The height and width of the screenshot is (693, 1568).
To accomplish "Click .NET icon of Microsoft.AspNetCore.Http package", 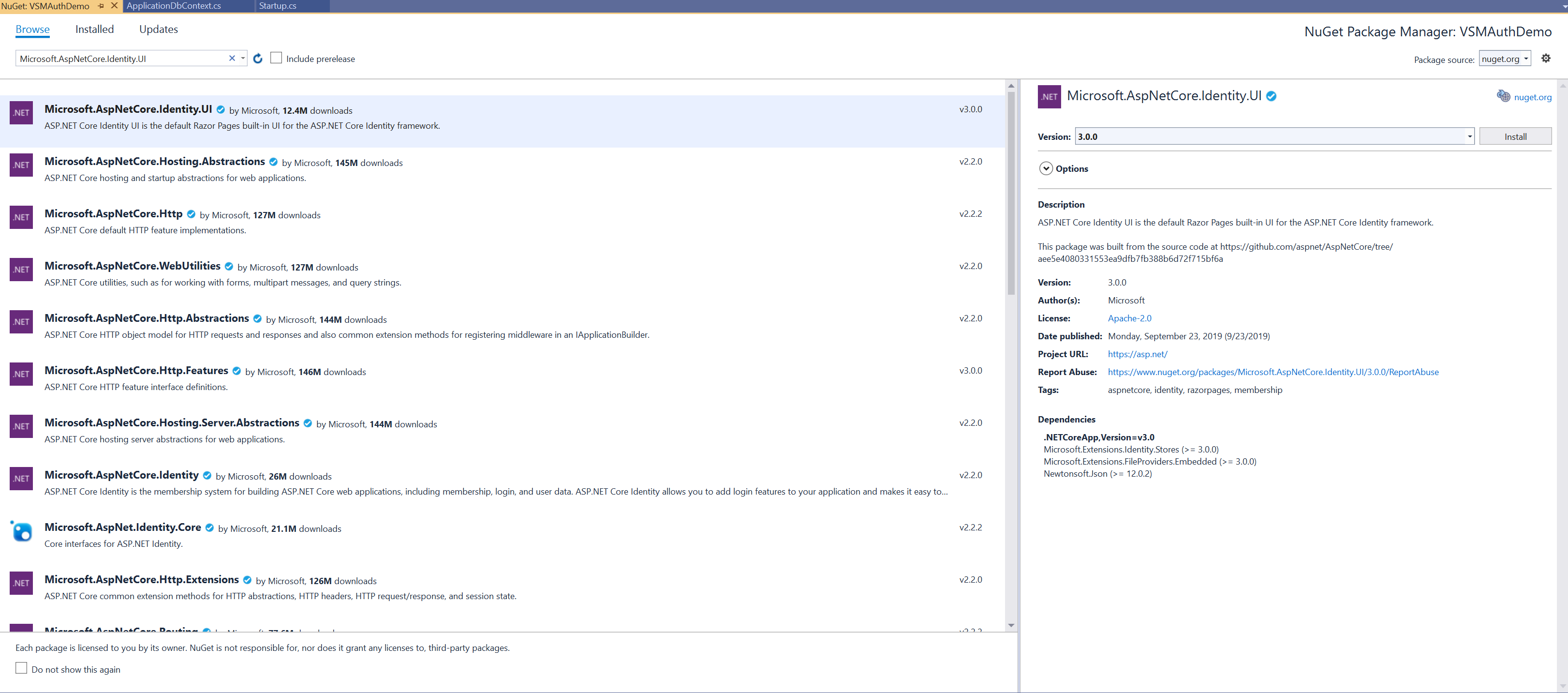I will point(21,217).
